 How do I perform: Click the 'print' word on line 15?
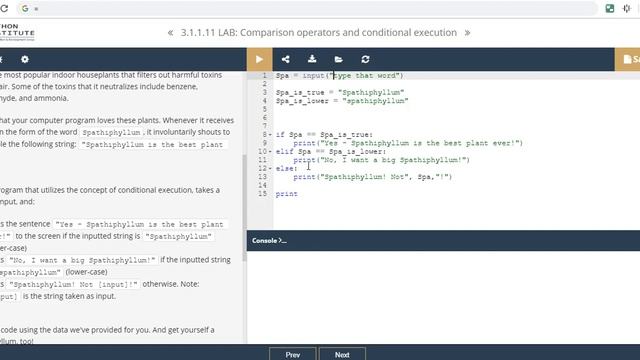[287, 194]
